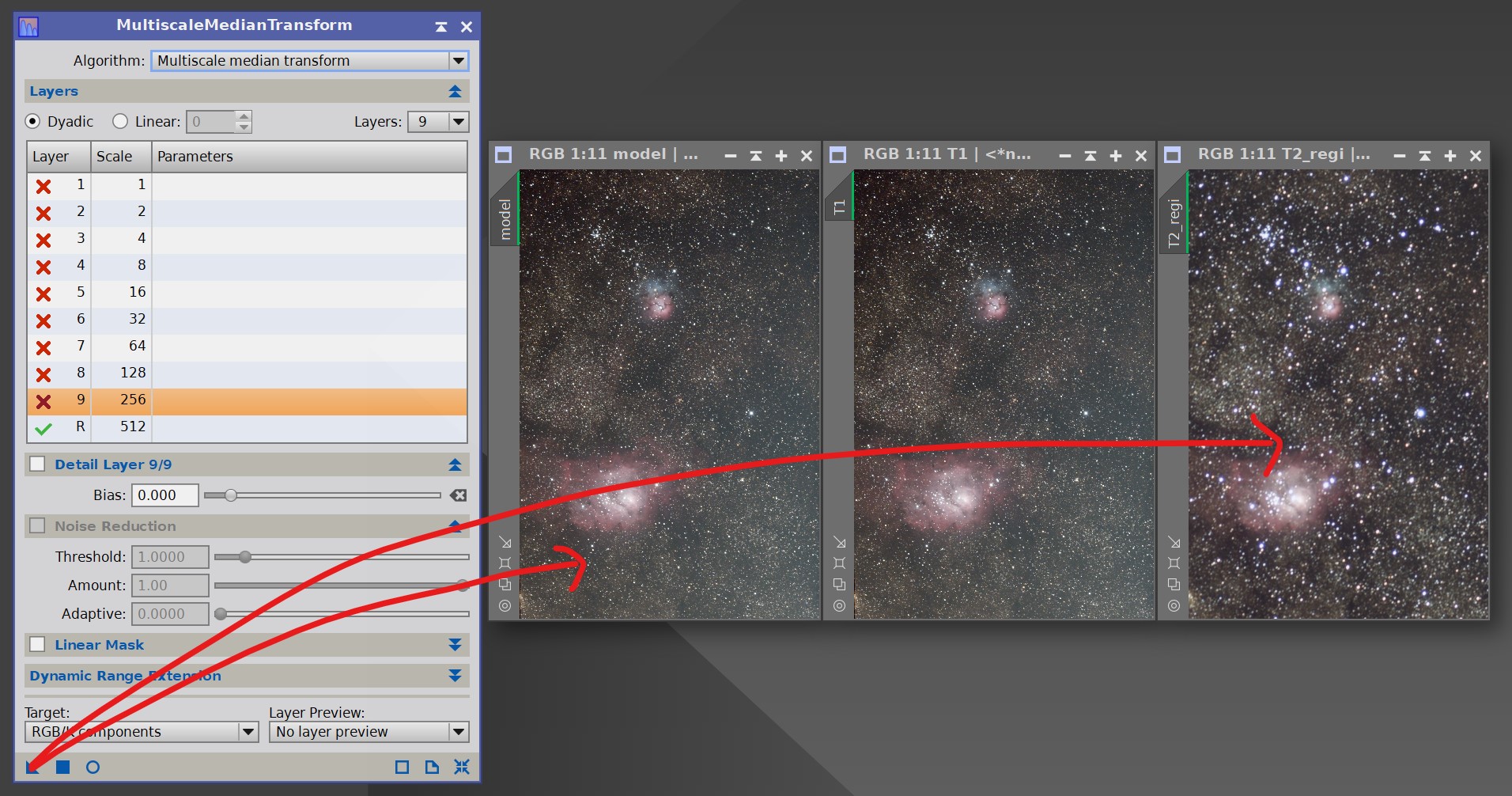Open documentation with the page icon
Image resolution: width=1512 pixels, height=796 pixels.
point(431,767)
